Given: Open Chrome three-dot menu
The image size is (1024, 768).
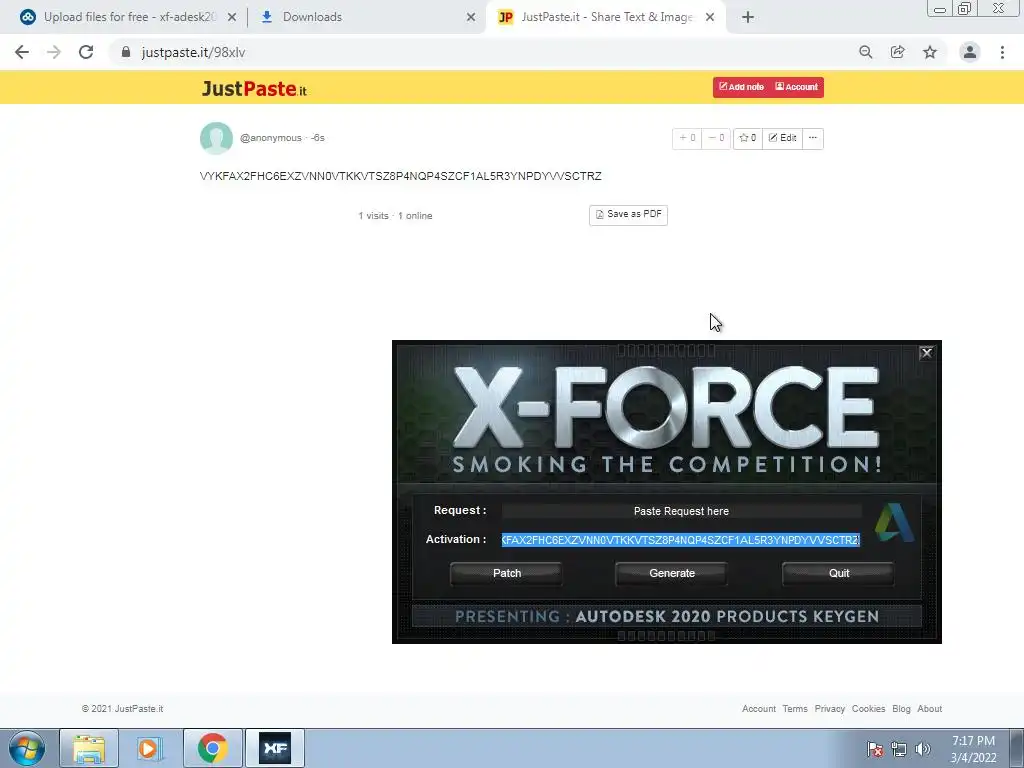Looking at the screenshot, I should 1002,52.
